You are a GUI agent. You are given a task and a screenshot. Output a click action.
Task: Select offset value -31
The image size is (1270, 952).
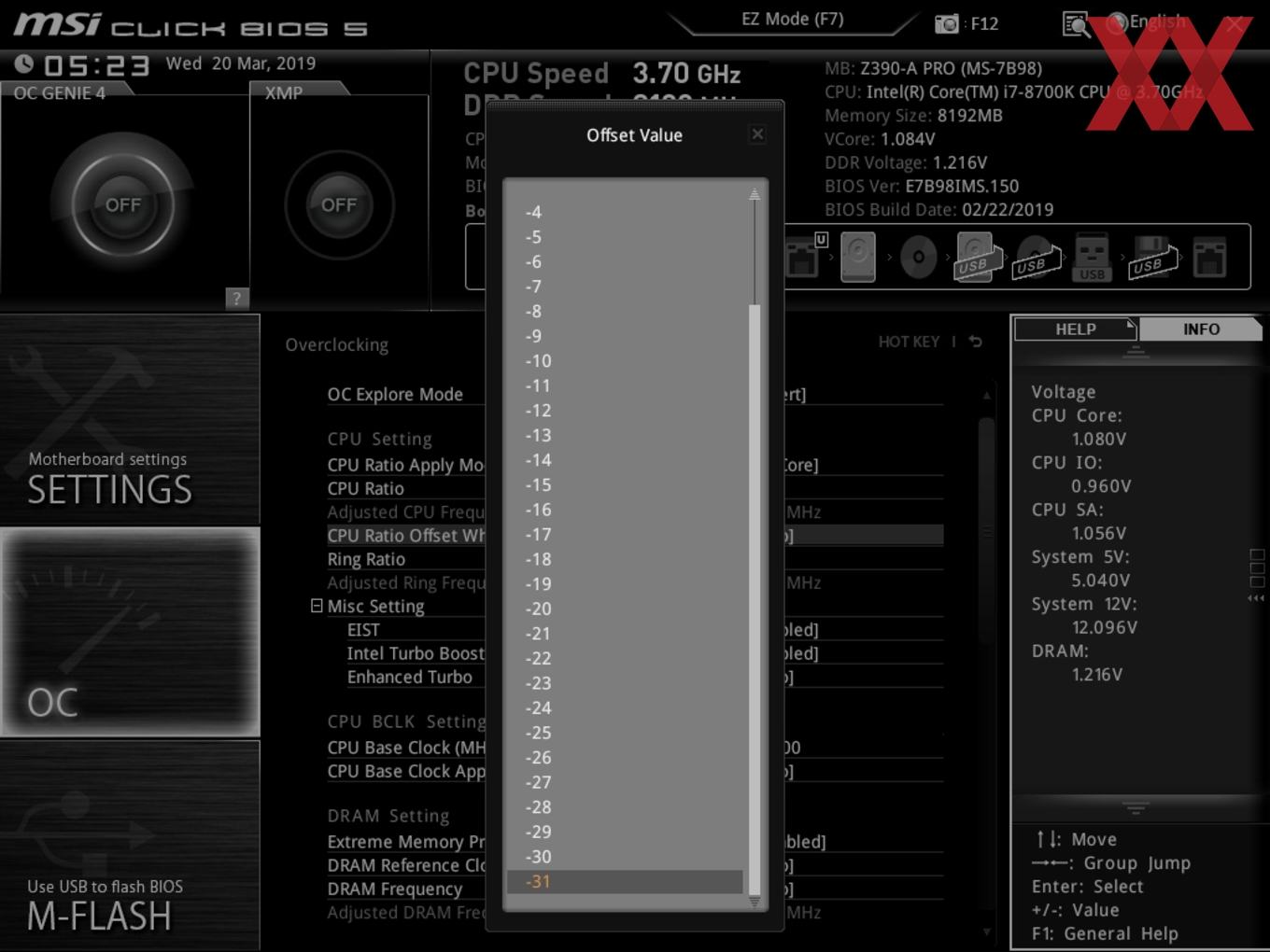point(625,881)
